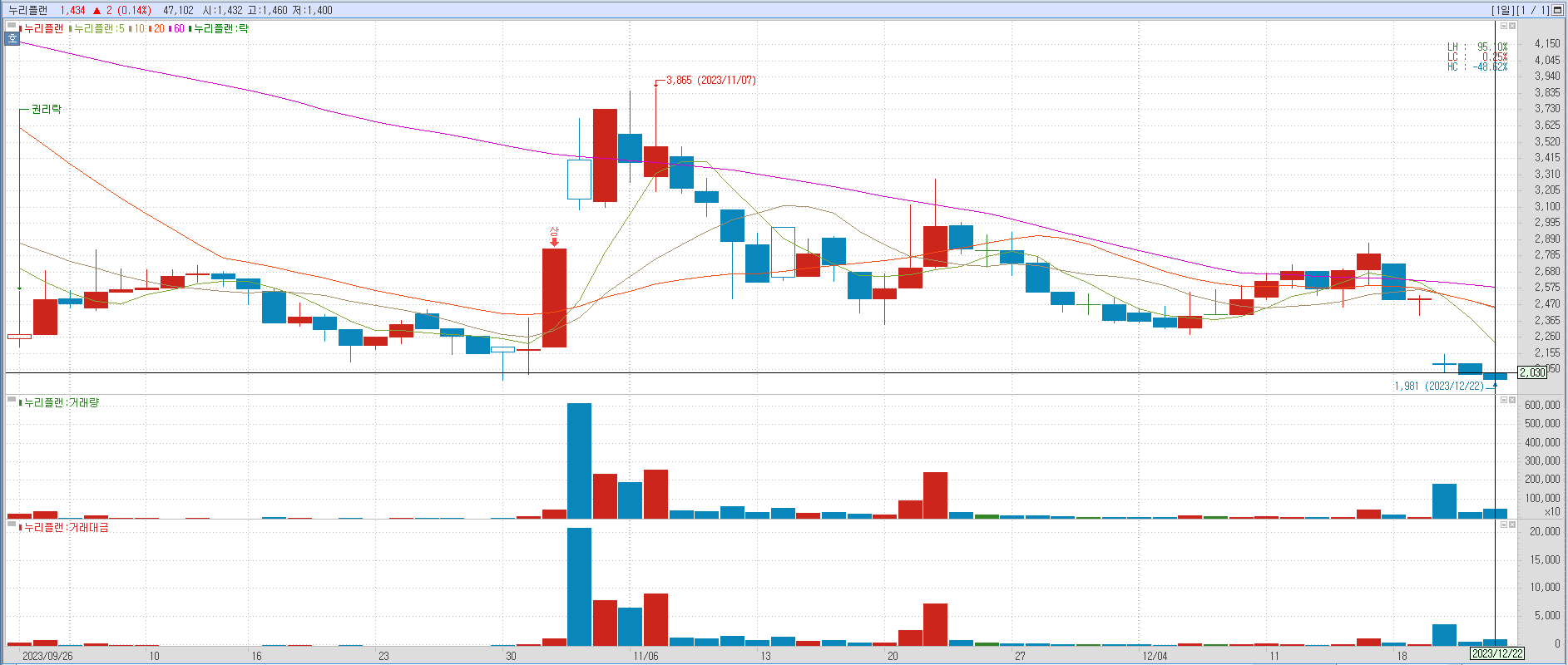Click the 누리플랜:락 legend label
Screen dimensions: 1568x665
[x=220, y=28]
